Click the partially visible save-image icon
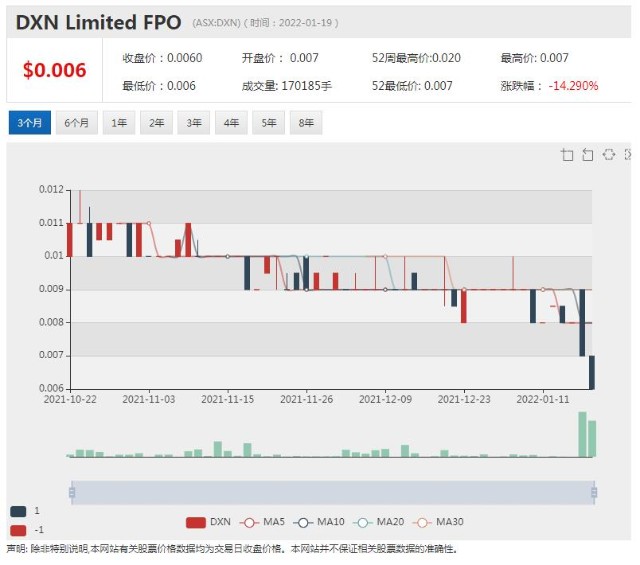The image size is (640, 565). click(x=628, y=154)
